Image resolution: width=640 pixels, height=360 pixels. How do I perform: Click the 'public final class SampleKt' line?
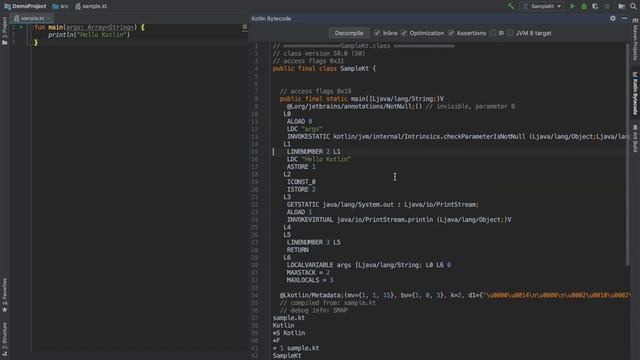[x=324, y=69]
